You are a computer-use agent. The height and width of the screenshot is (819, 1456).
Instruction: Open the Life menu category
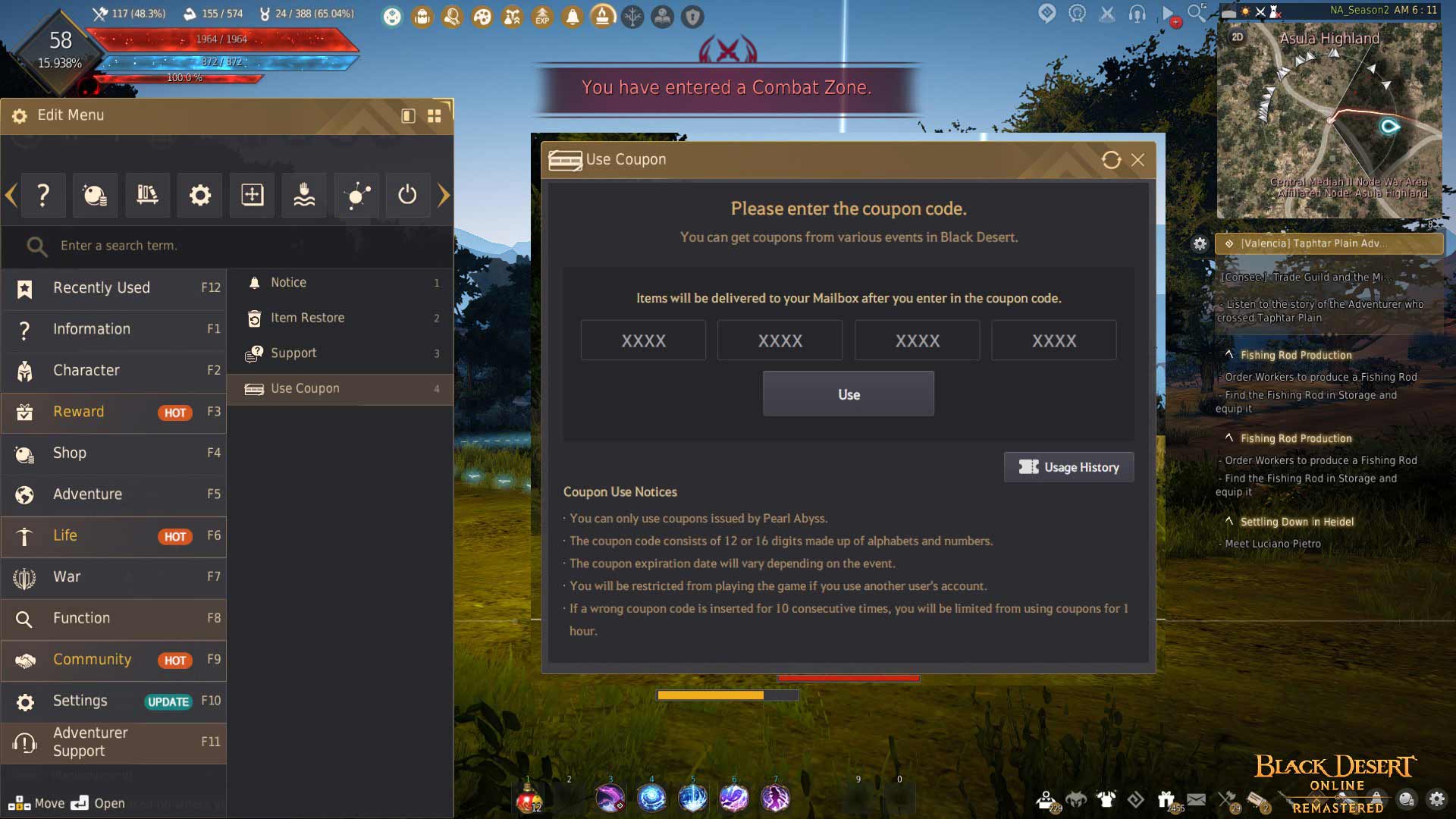pyautogui.click(x=114, y=536)
